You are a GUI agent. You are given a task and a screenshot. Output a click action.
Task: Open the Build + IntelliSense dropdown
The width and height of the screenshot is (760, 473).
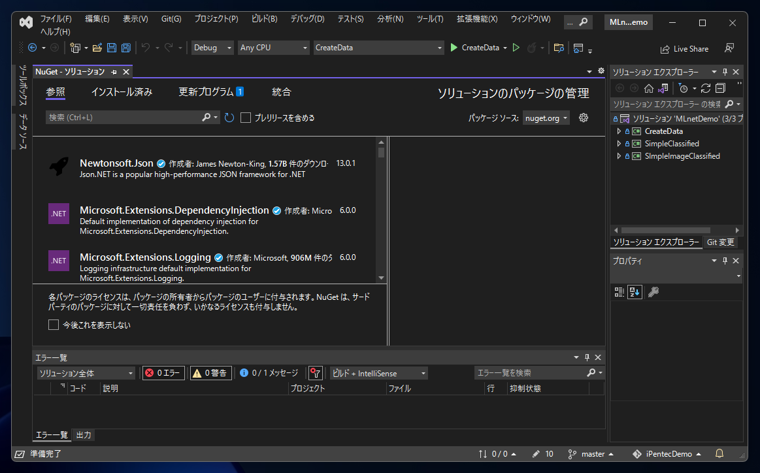[x=379, y=373]
